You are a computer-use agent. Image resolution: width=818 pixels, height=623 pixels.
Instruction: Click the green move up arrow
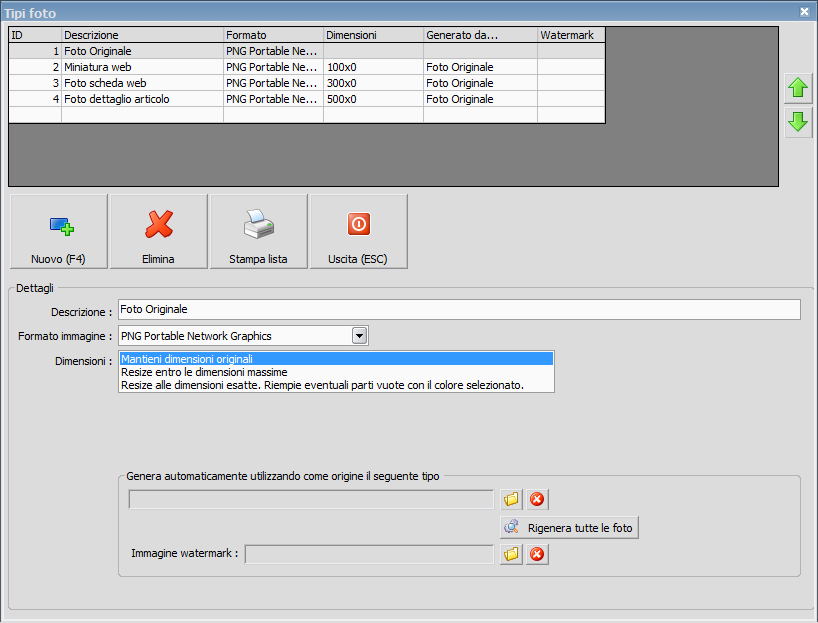click(798, 89)
